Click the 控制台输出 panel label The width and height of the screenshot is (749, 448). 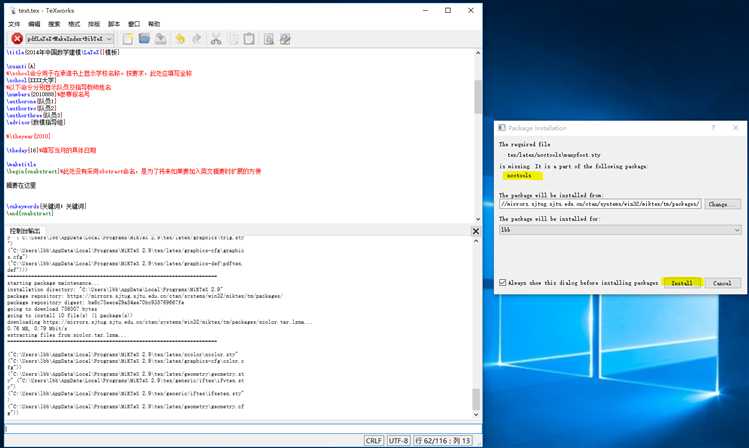coord(25,231)
